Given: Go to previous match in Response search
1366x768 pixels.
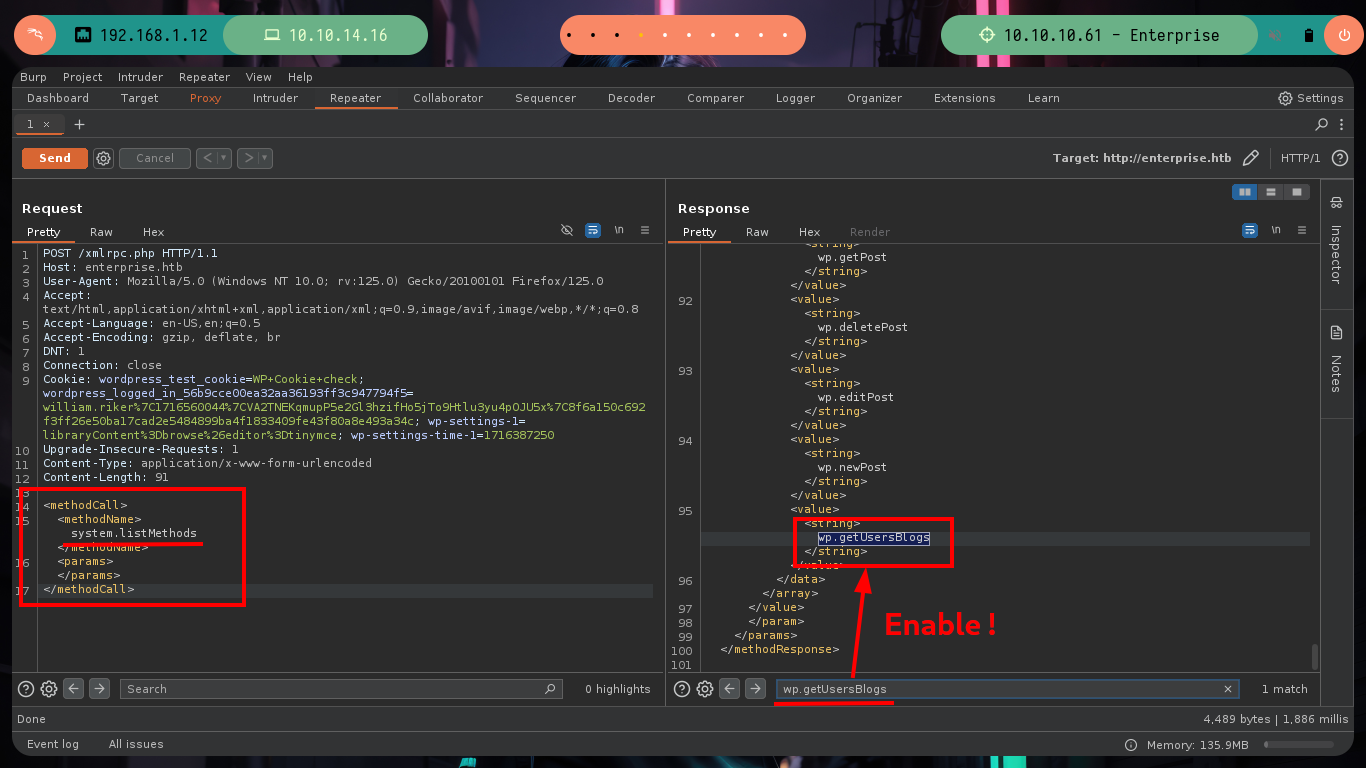Looking at the screenshot, I should (730, 689).
